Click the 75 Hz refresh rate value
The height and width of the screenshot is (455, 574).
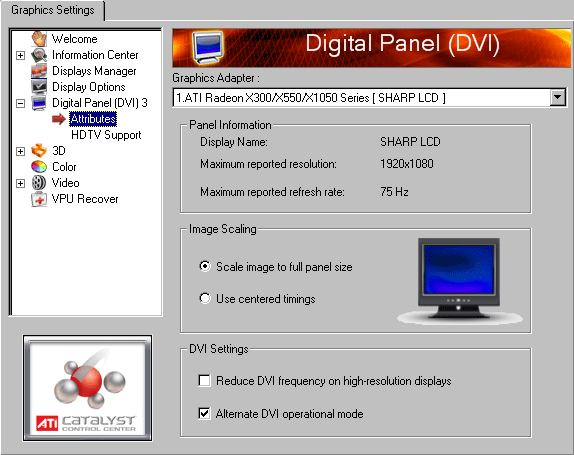point(394,191)
